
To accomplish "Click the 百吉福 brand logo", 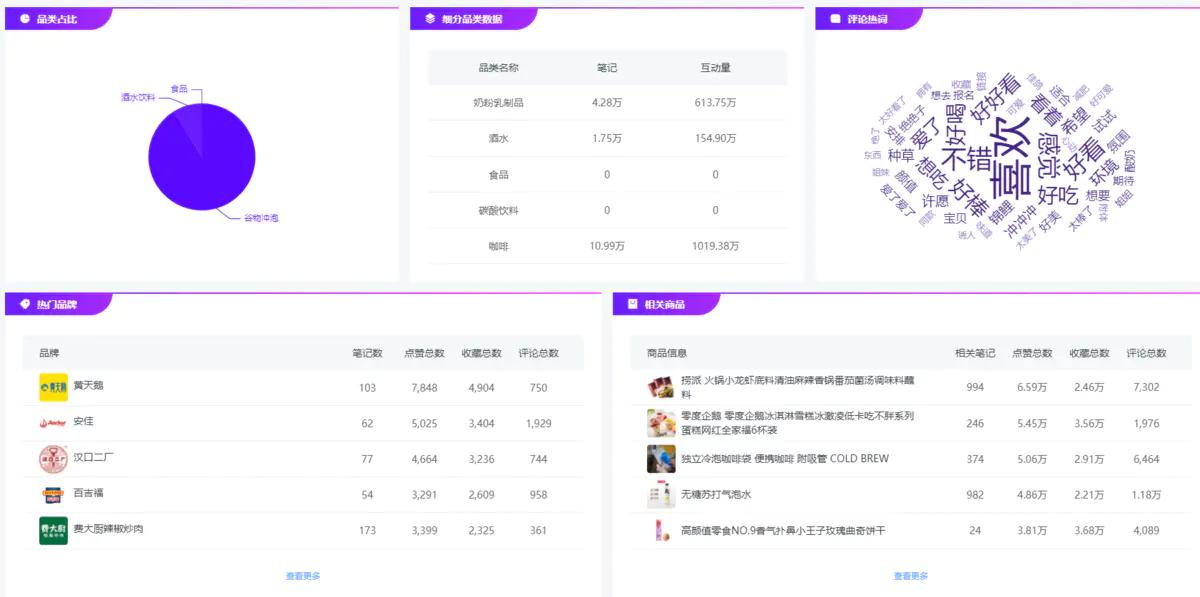I will pyautogui.click(x=53, y=494).
